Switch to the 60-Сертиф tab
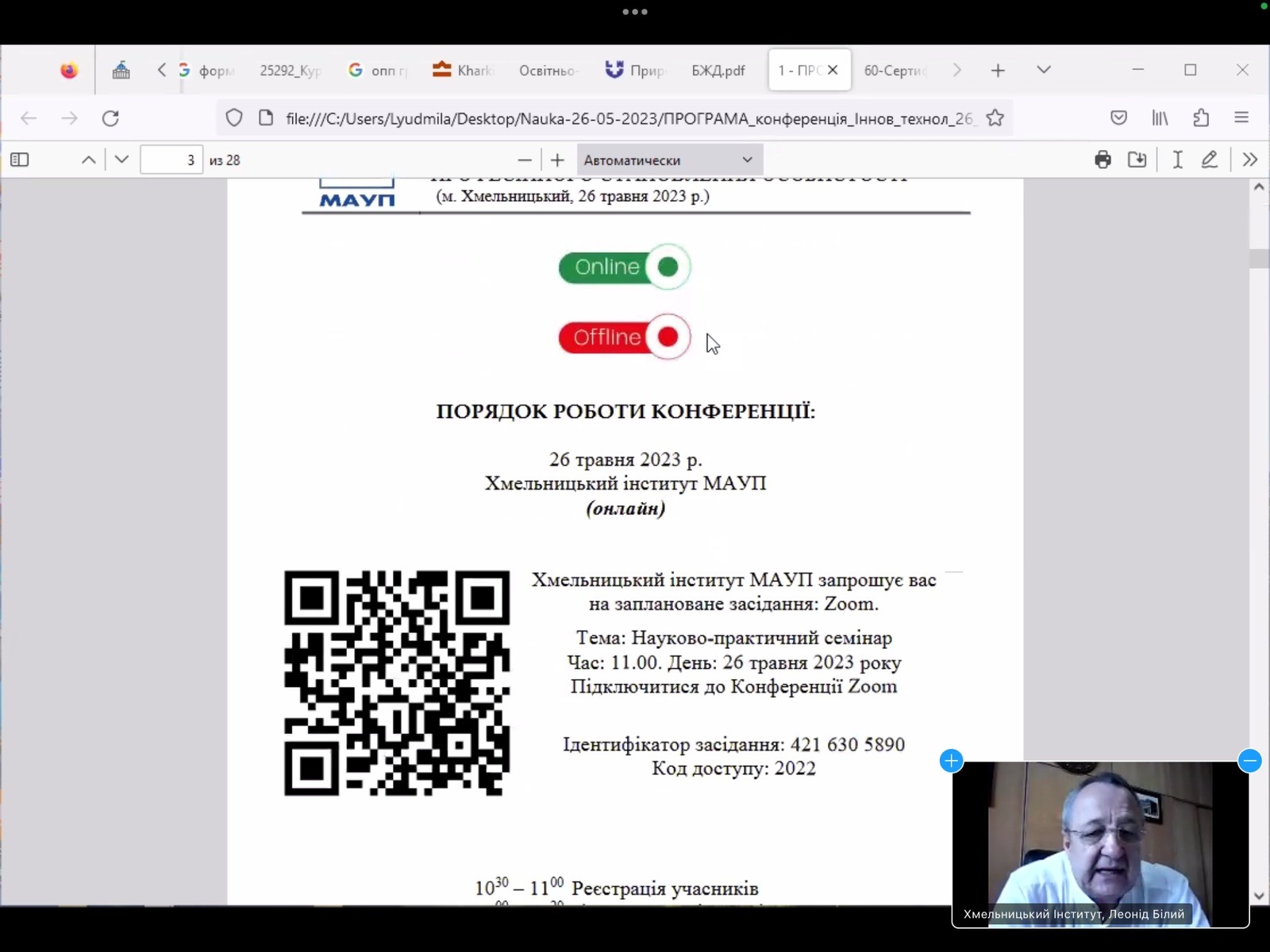The width and height of the screenshot is (1270, 952). pyautogui.click(x=895, y=71)
